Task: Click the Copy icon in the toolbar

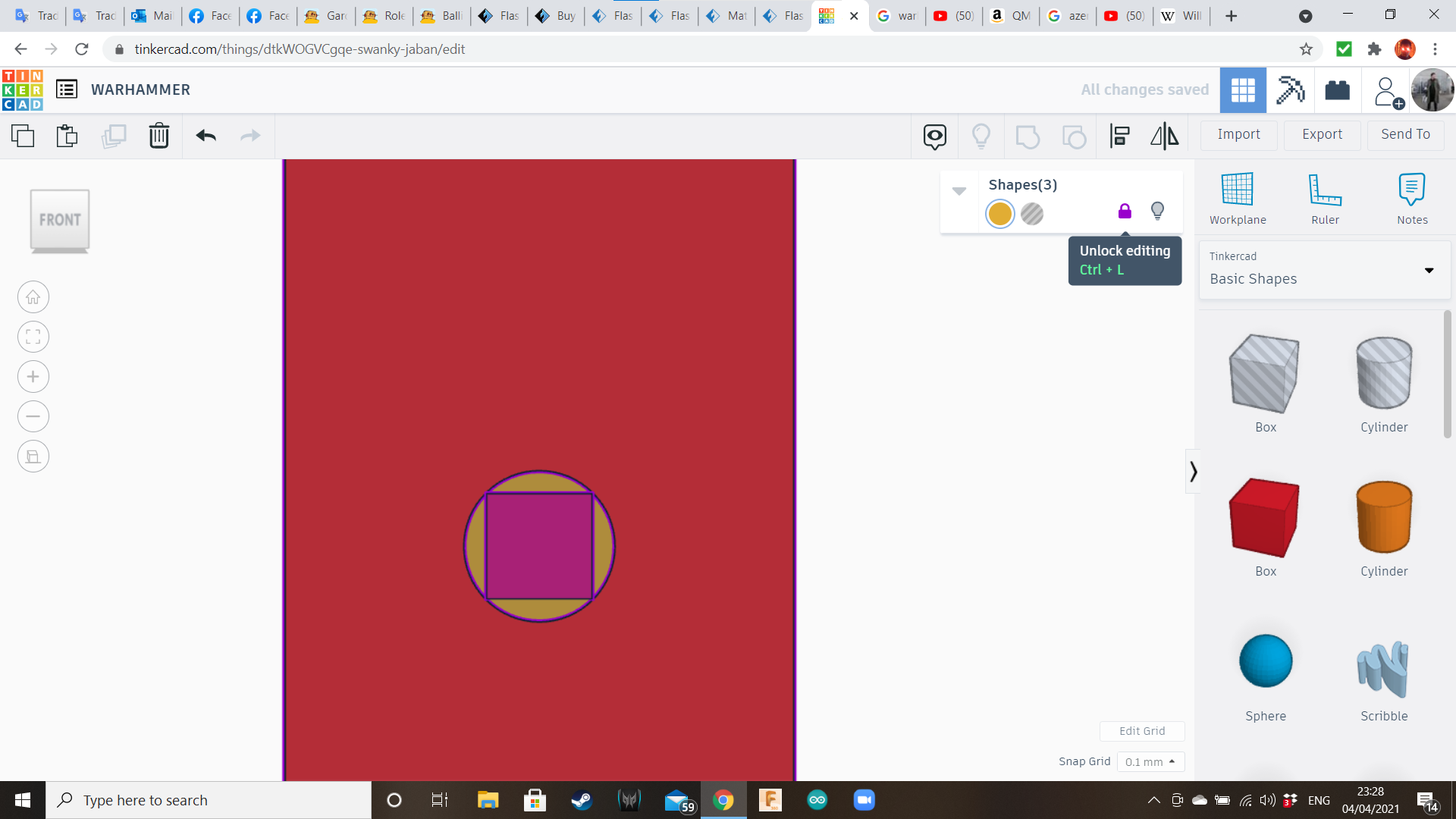Action: coord(23,136)
